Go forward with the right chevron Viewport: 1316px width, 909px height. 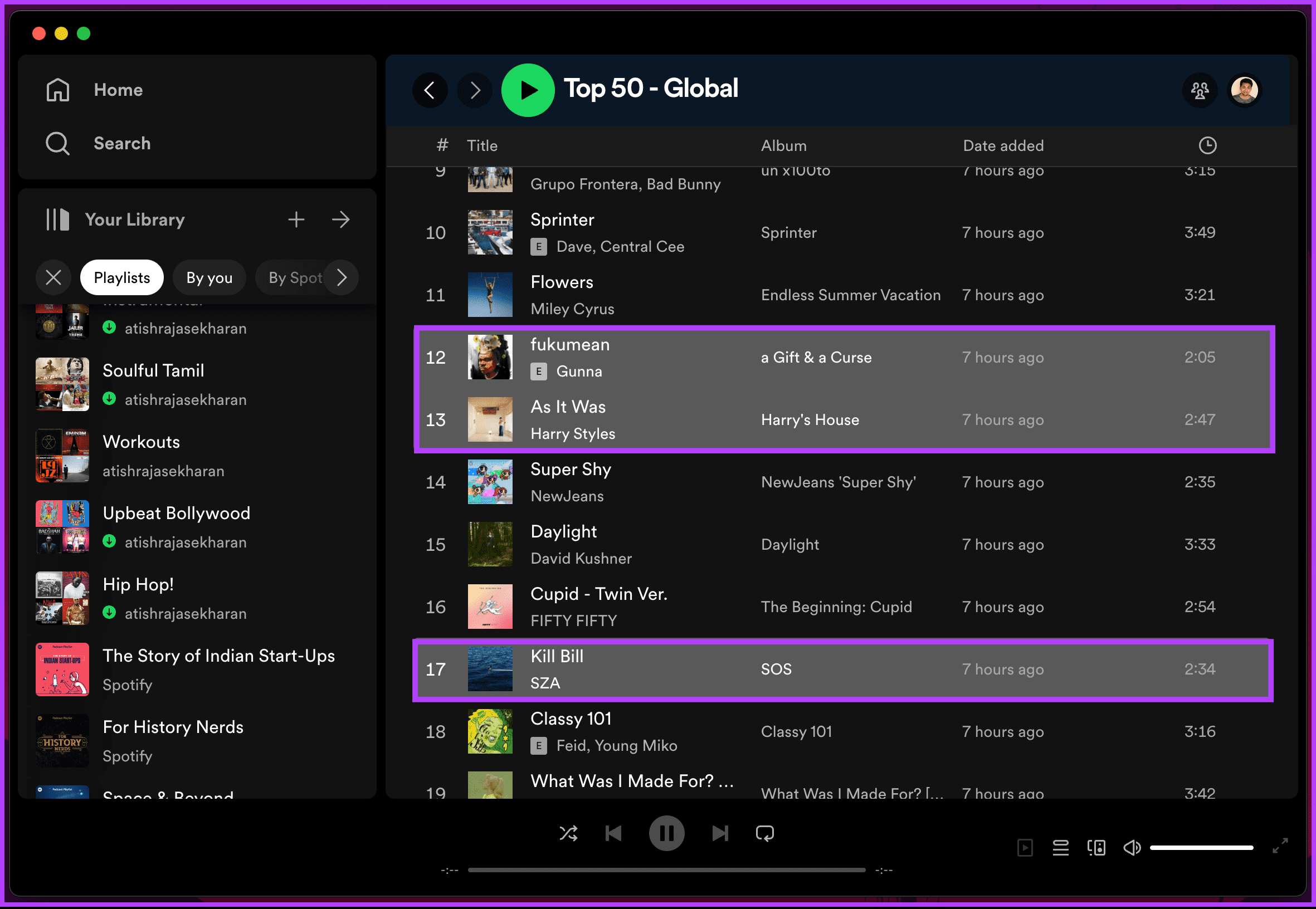click(x=475, y=90)
